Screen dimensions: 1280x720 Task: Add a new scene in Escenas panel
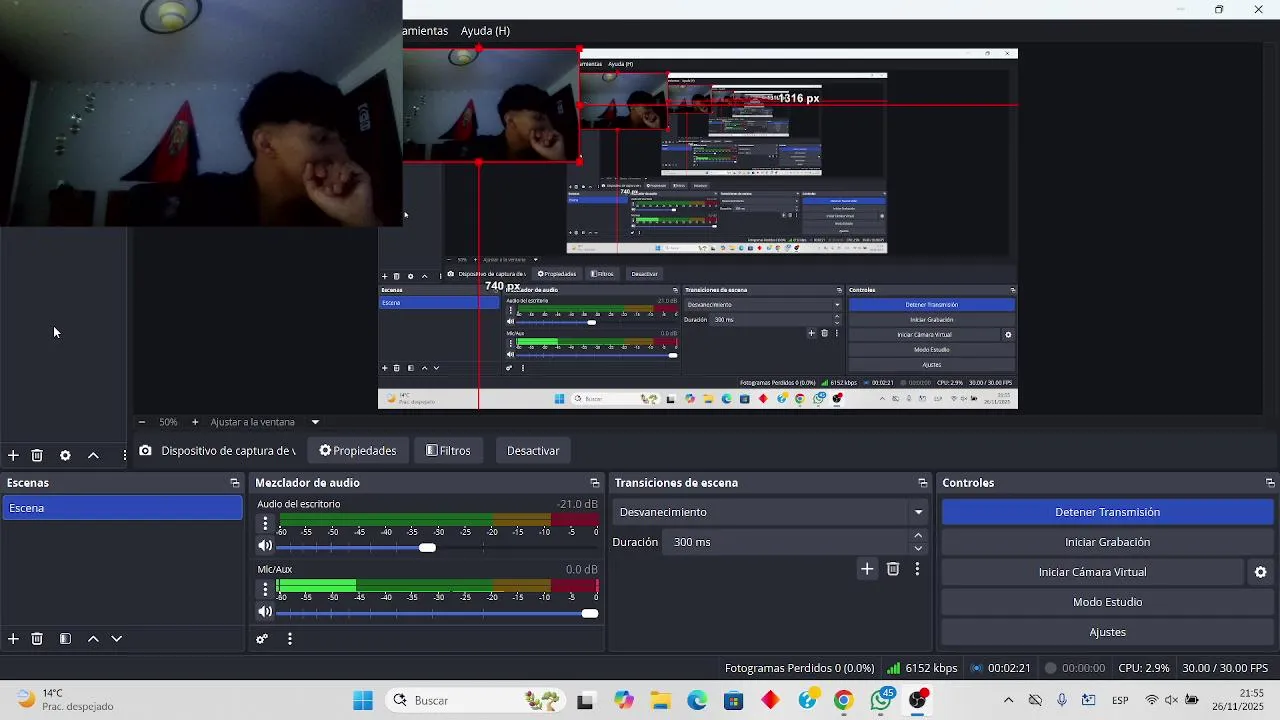click(13, 638)
